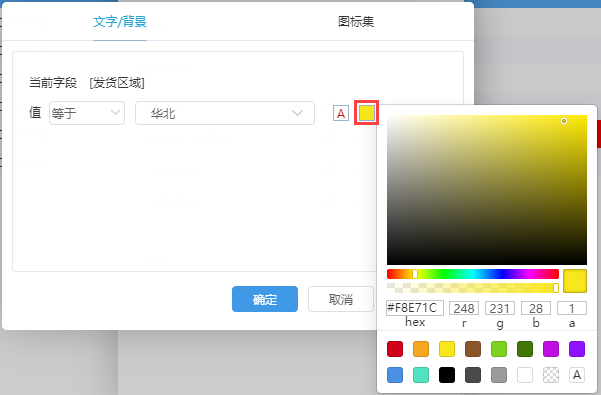Image resolution: width=601 pixels, height=395 pixels.
Task: Pick the transparent checkered preset swatch
Action: click(551, 375)
